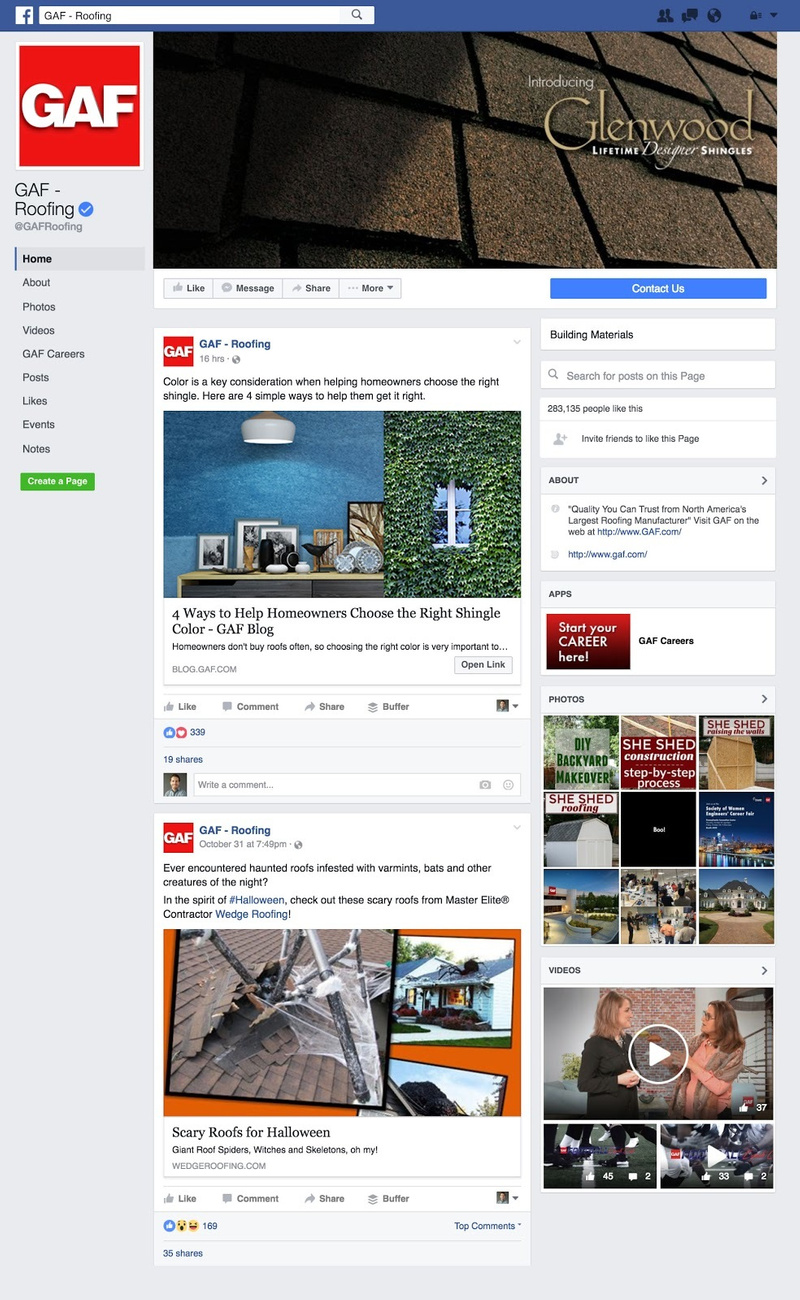This screenshot has width=800, height=1300.
Task: Click Buffer on the Halloween post
Action: (388, 1198)
